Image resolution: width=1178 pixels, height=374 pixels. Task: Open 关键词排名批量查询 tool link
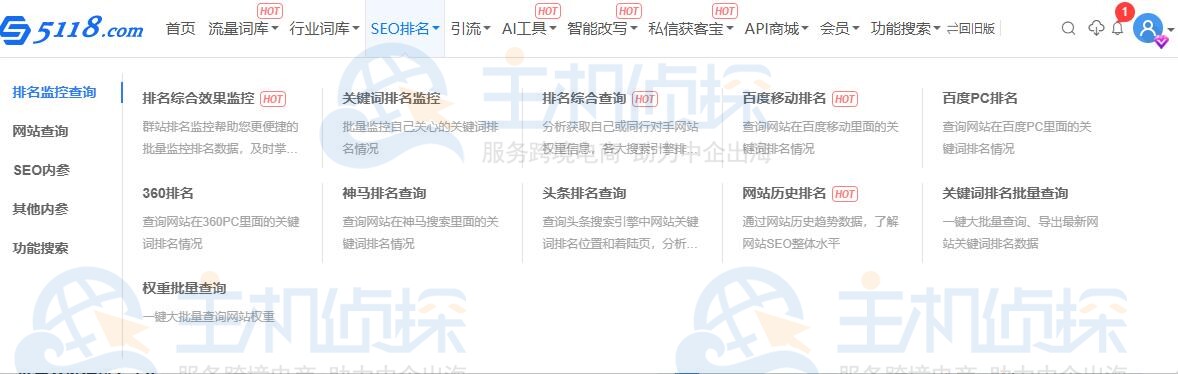(x=1005, y=193)
